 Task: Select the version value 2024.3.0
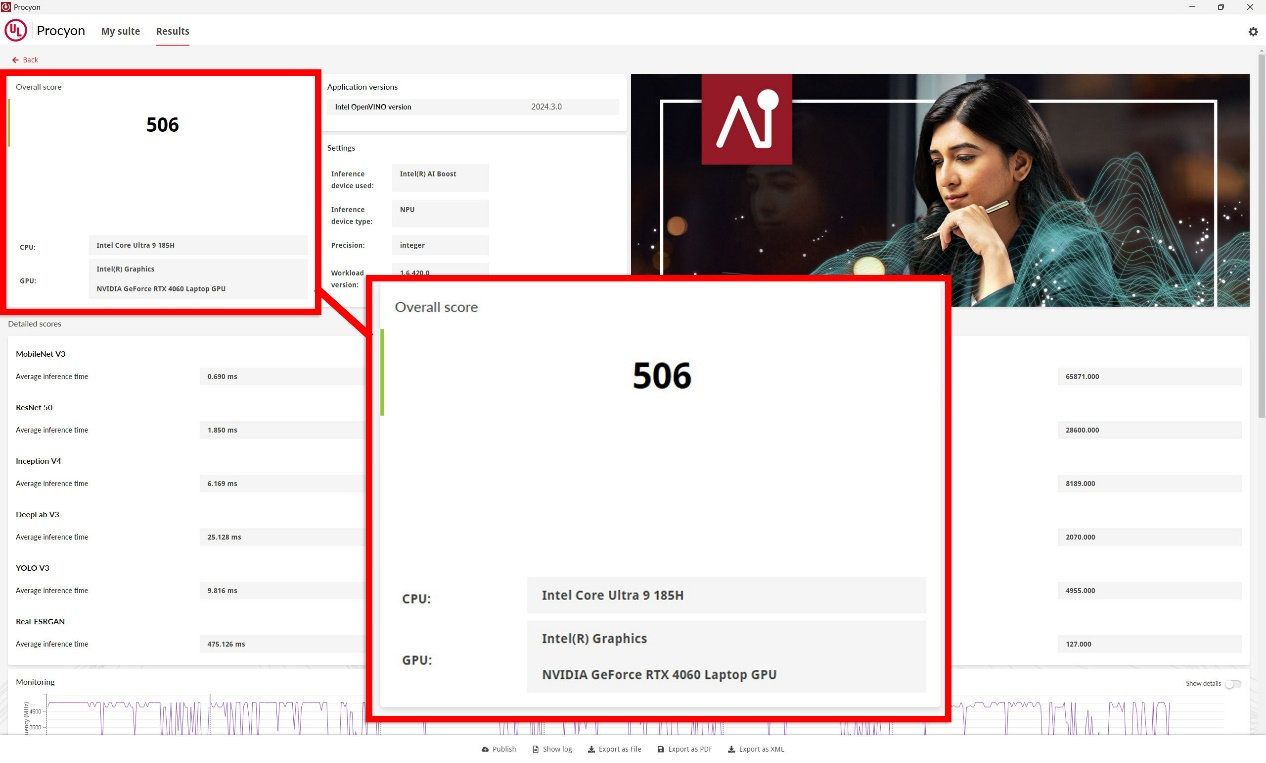(546, 107)
